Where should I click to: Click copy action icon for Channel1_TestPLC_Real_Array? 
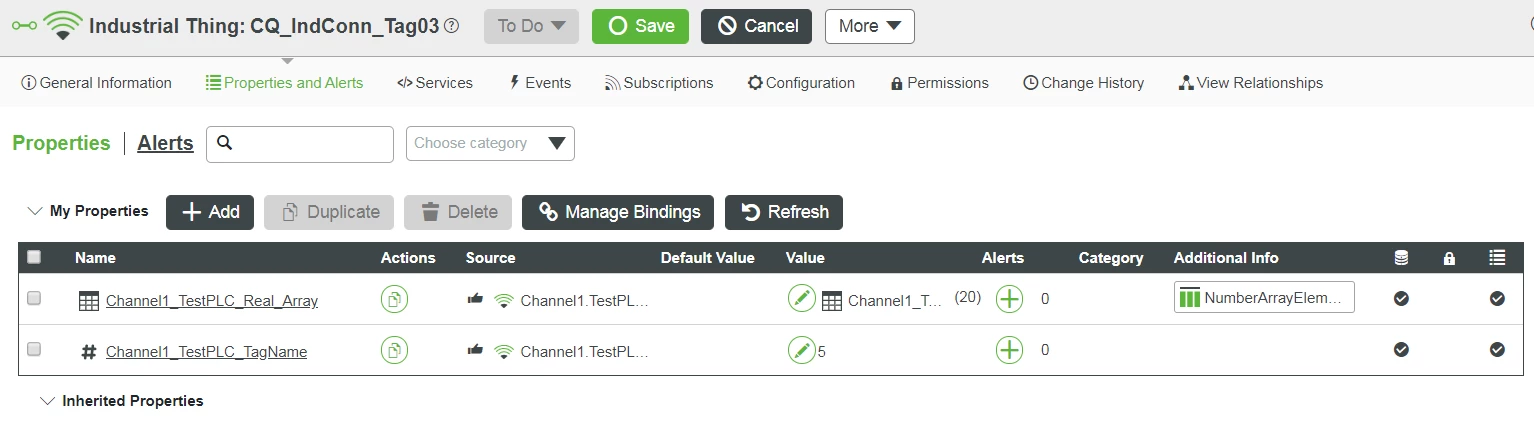(395, 299)
